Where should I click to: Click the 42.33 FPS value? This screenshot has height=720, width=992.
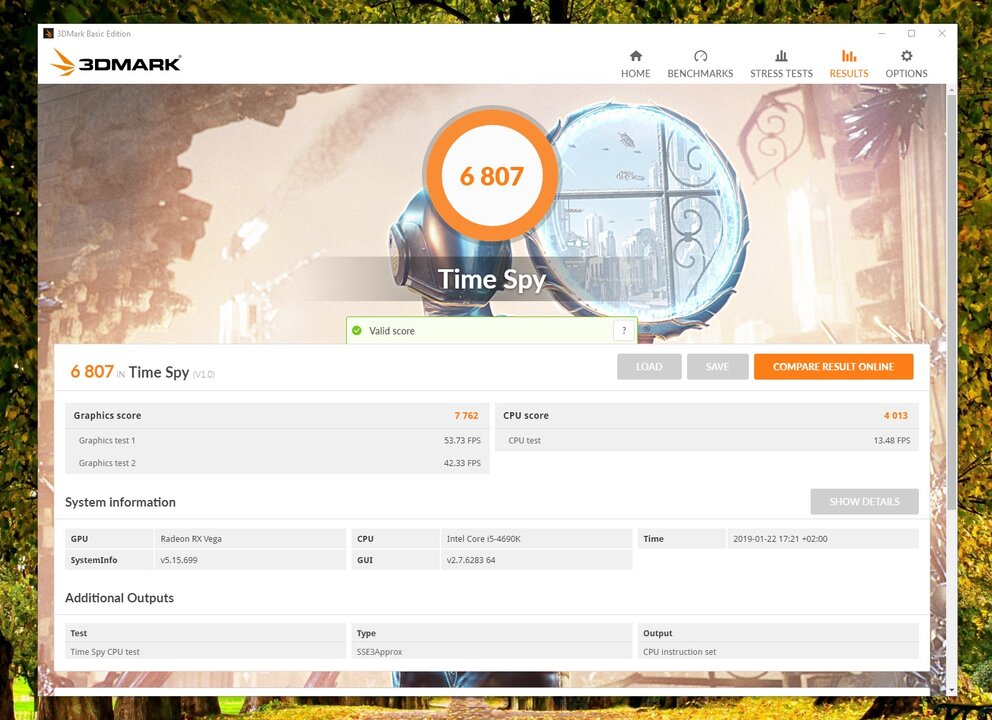(462, 463)
